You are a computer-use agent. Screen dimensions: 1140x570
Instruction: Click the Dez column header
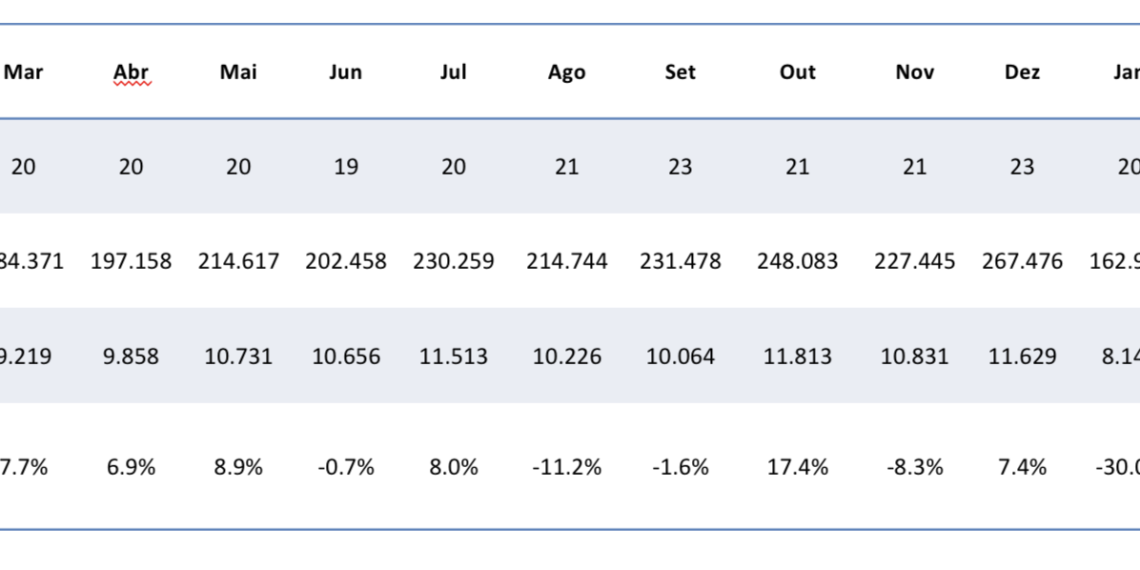[1022, 72]
